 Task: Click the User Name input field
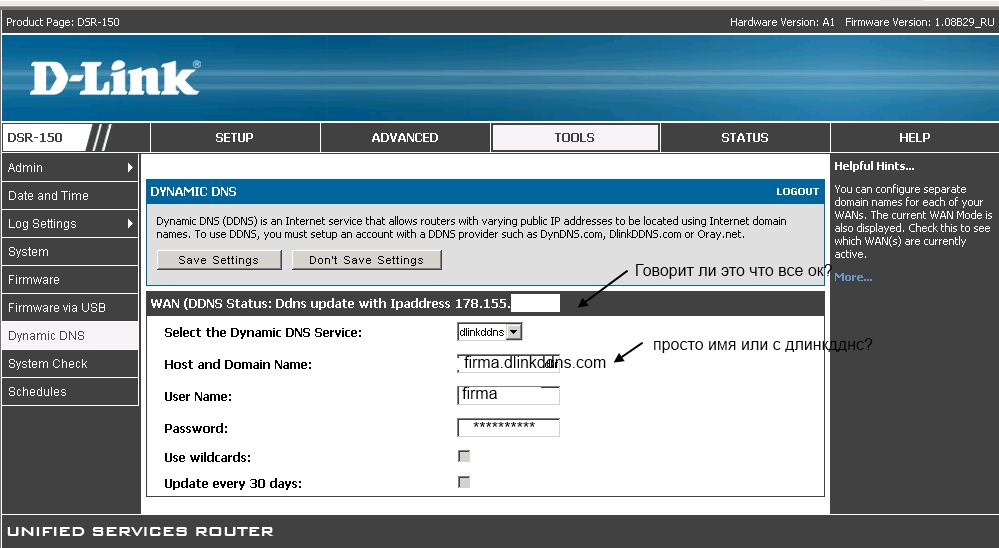click(508, 395)
